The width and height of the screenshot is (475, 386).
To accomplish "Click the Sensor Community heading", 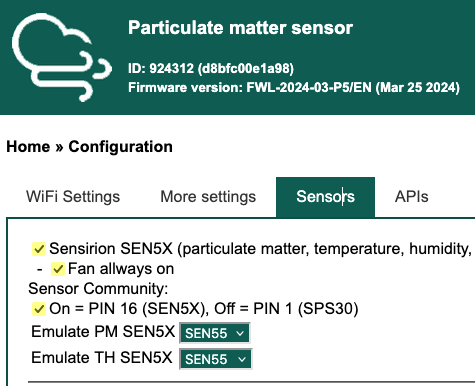I will 98,289.
